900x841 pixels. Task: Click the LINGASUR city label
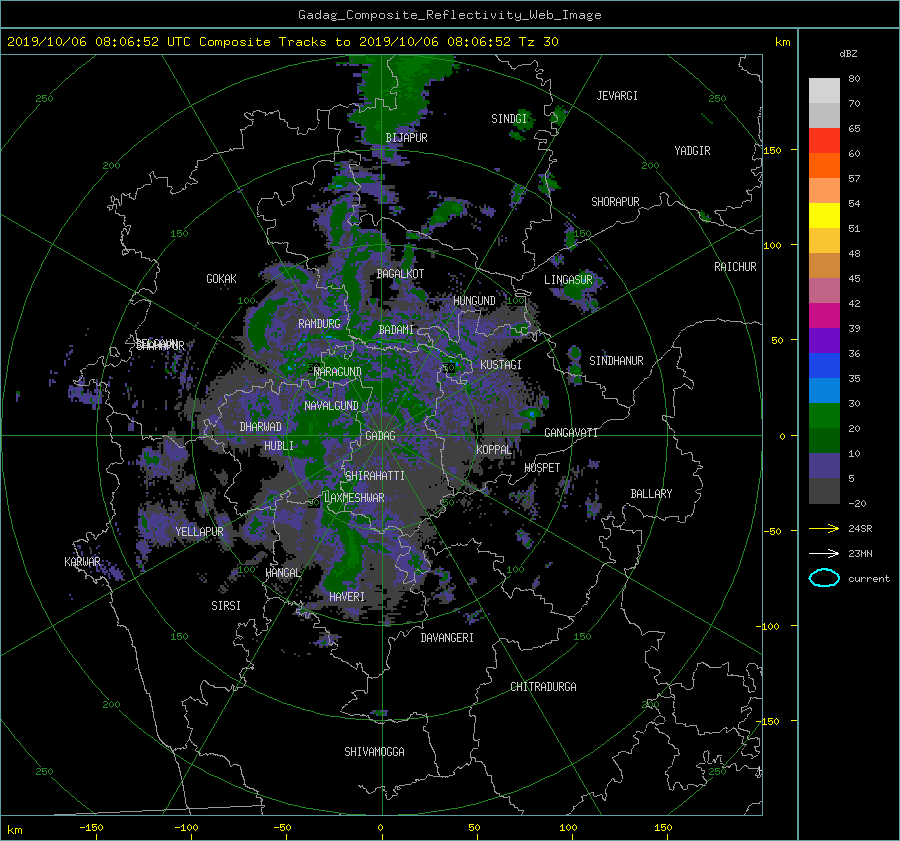point(568,280)
